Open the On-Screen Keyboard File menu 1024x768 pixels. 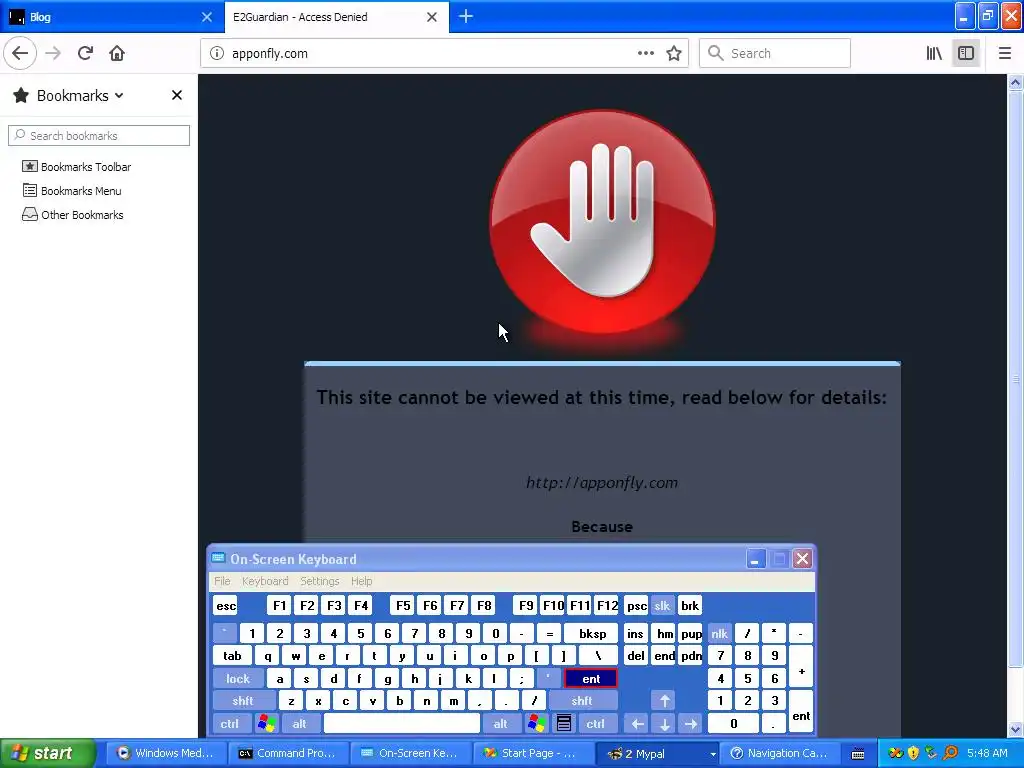click(x=222, y=581)
